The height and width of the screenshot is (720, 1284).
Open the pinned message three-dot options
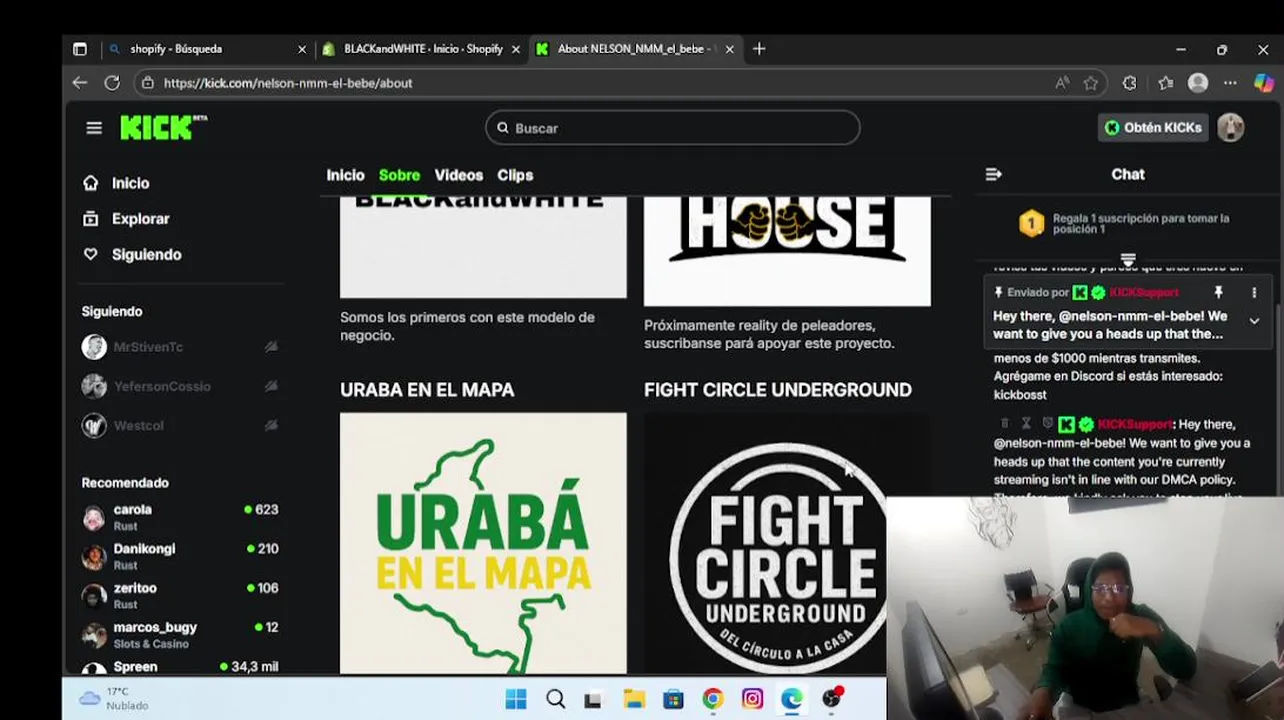[x=1254, y=292]
